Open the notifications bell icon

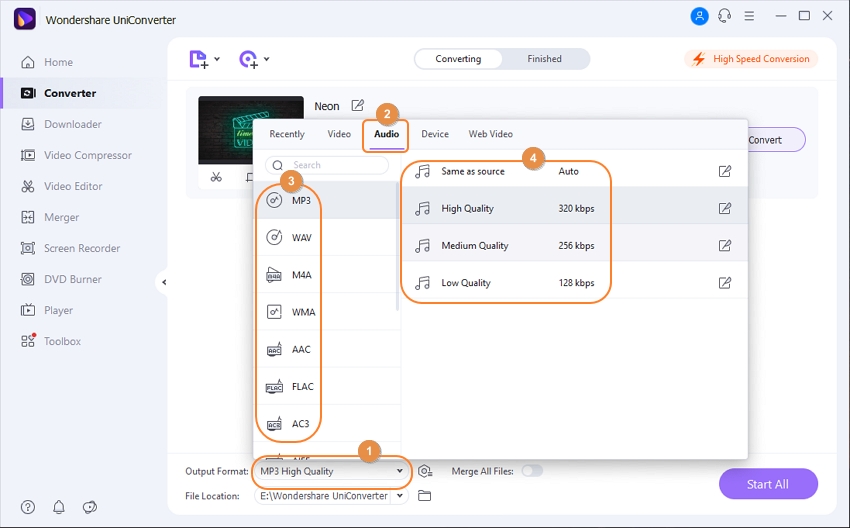coord(59,507)
